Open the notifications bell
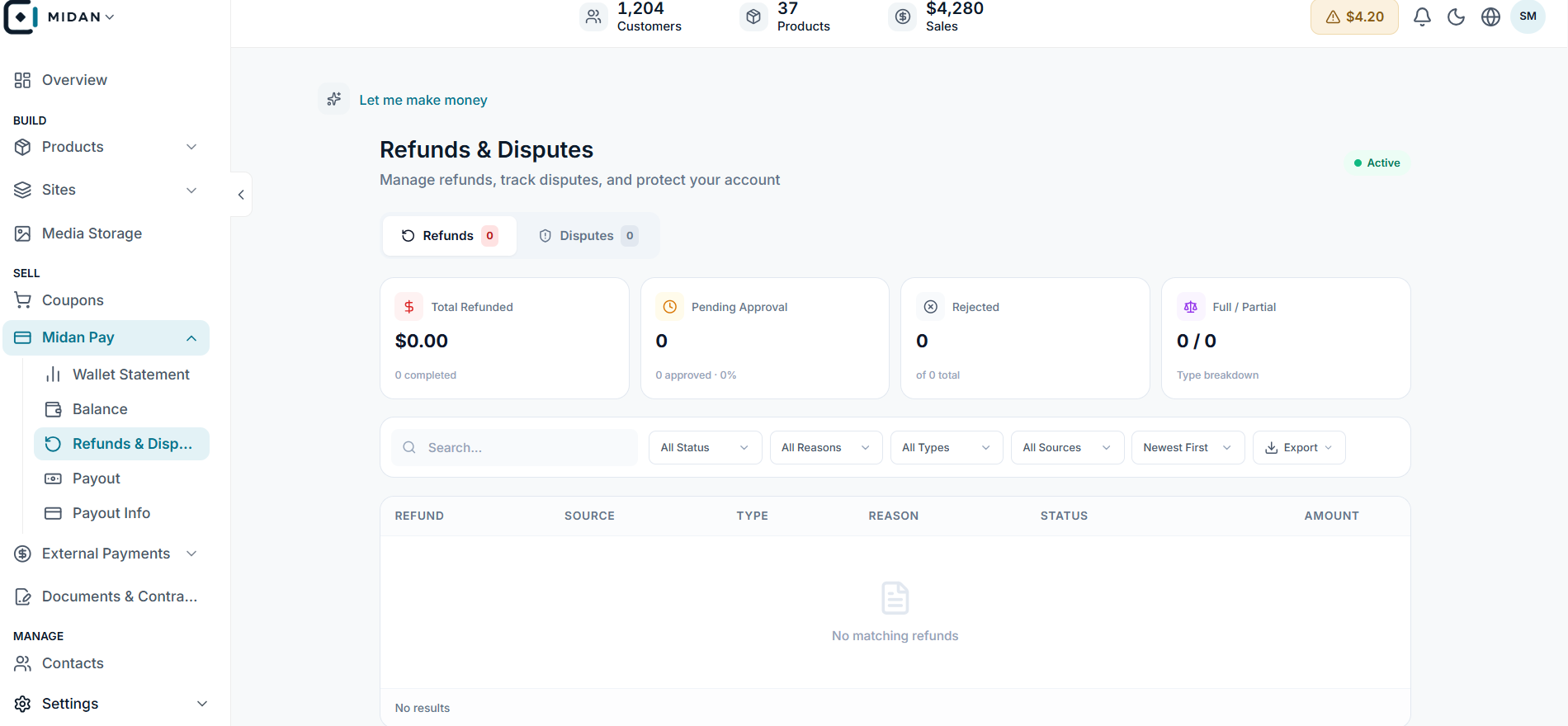Viewport: 1568px width, 726px height. pyautogui.click(x=1422, y=16)
